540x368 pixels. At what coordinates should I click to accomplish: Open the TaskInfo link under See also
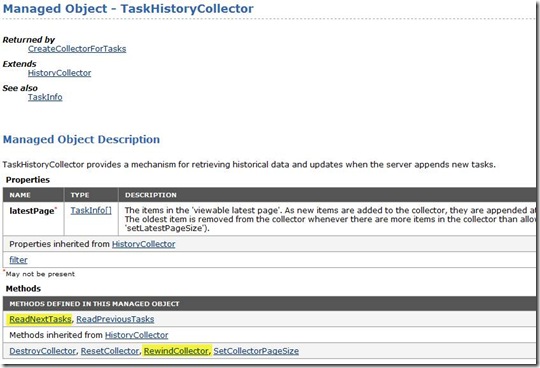[x=45, y=97]
